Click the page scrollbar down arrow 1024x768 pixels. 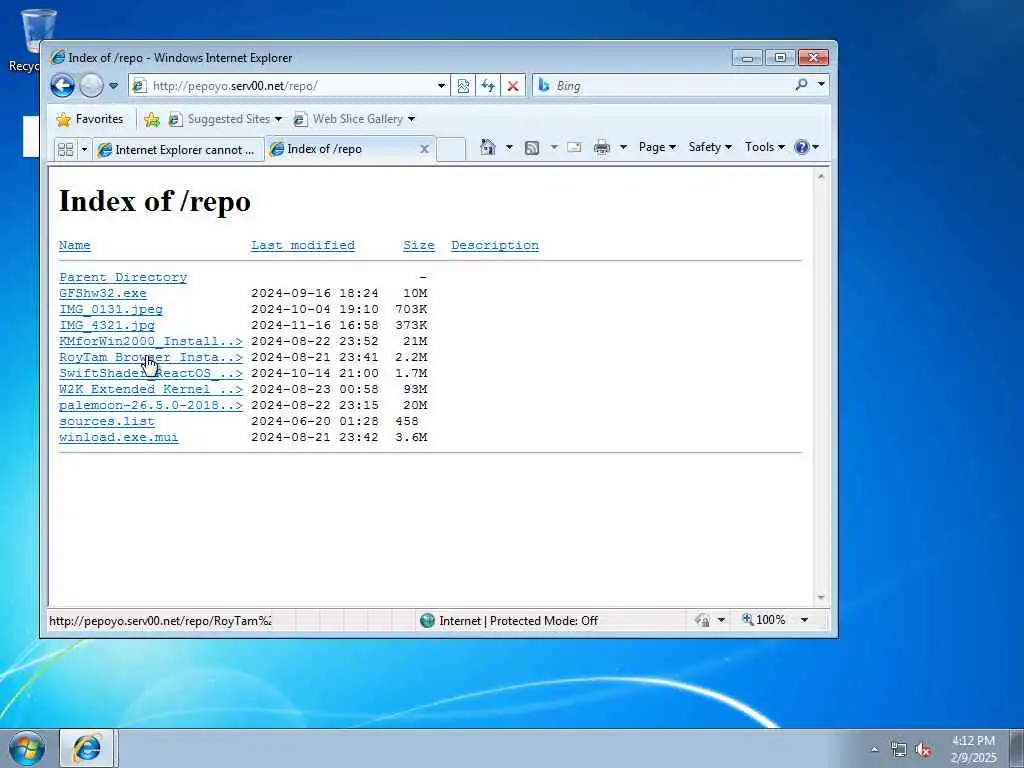coord(821,598)
